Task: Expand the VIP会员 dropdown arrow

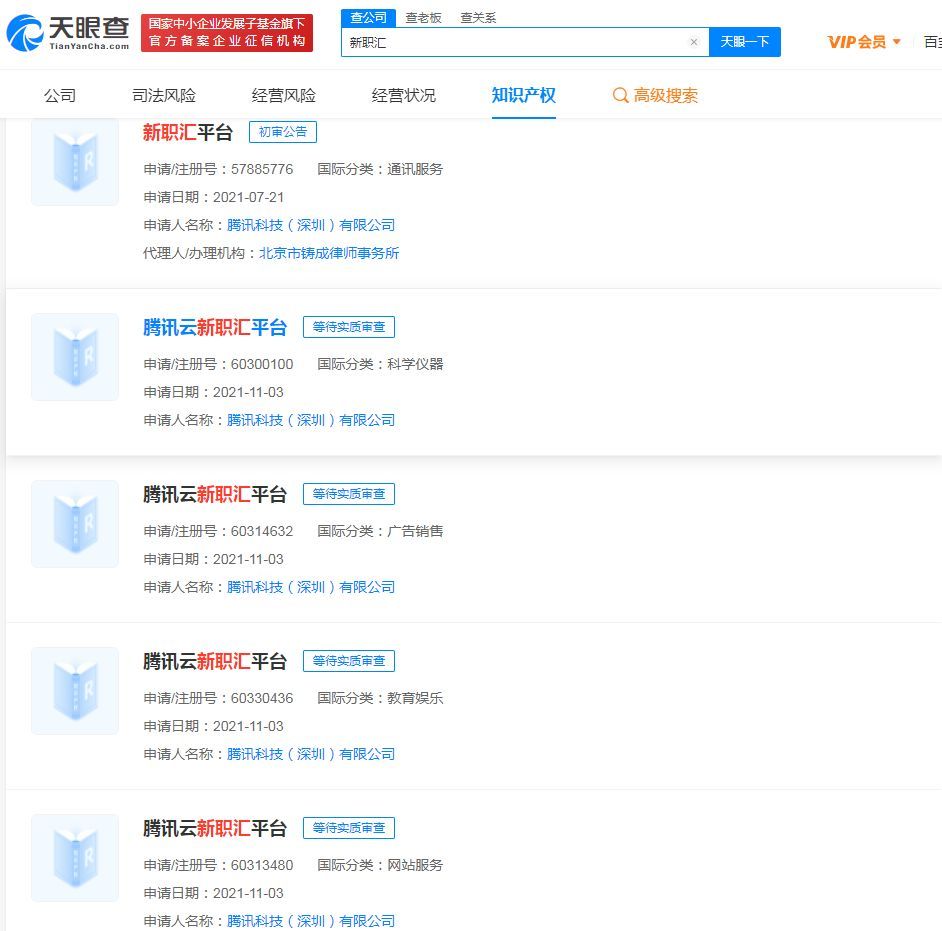Action: coord(896,42)
